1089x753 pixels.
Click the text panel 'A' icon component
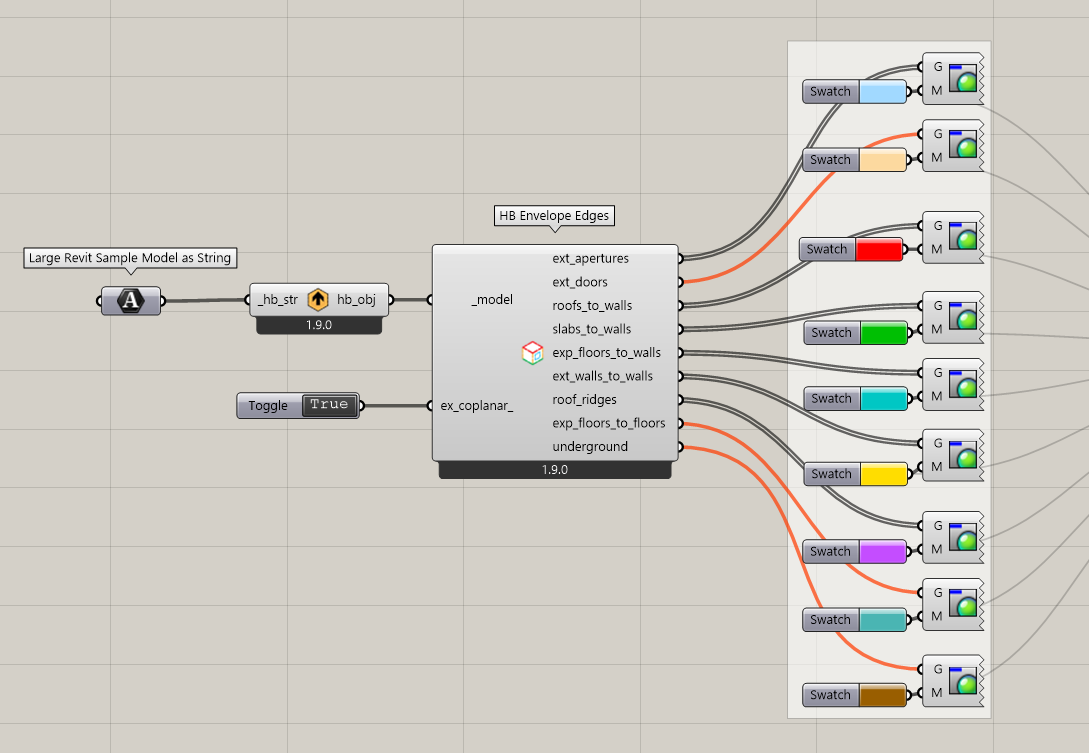(x=131, y=300)
